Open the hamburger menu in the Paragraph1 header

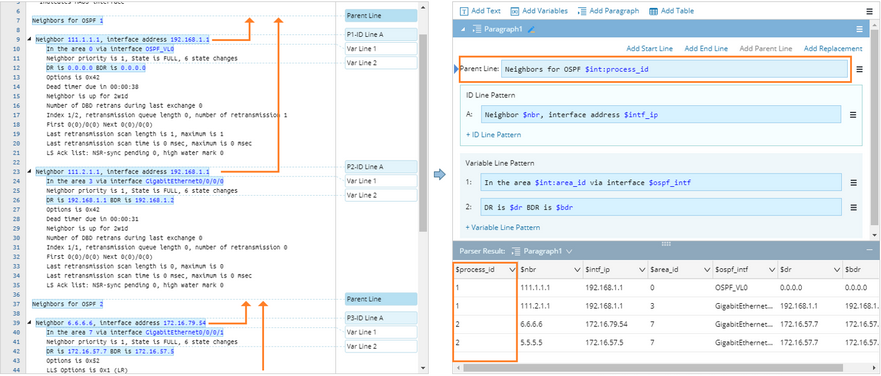tap(859, 29)
